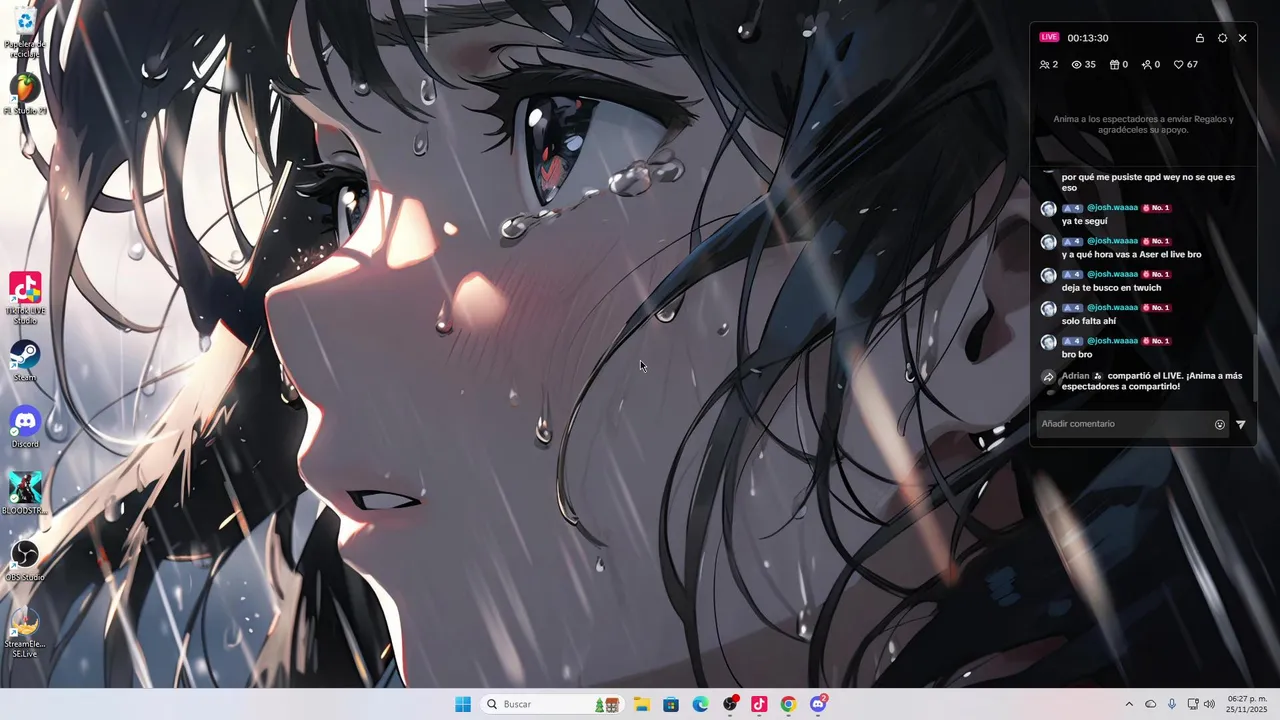1280x720 pixels.
Task: Click the 'deja te busco en twuich' message
Action: (1111, 288)
